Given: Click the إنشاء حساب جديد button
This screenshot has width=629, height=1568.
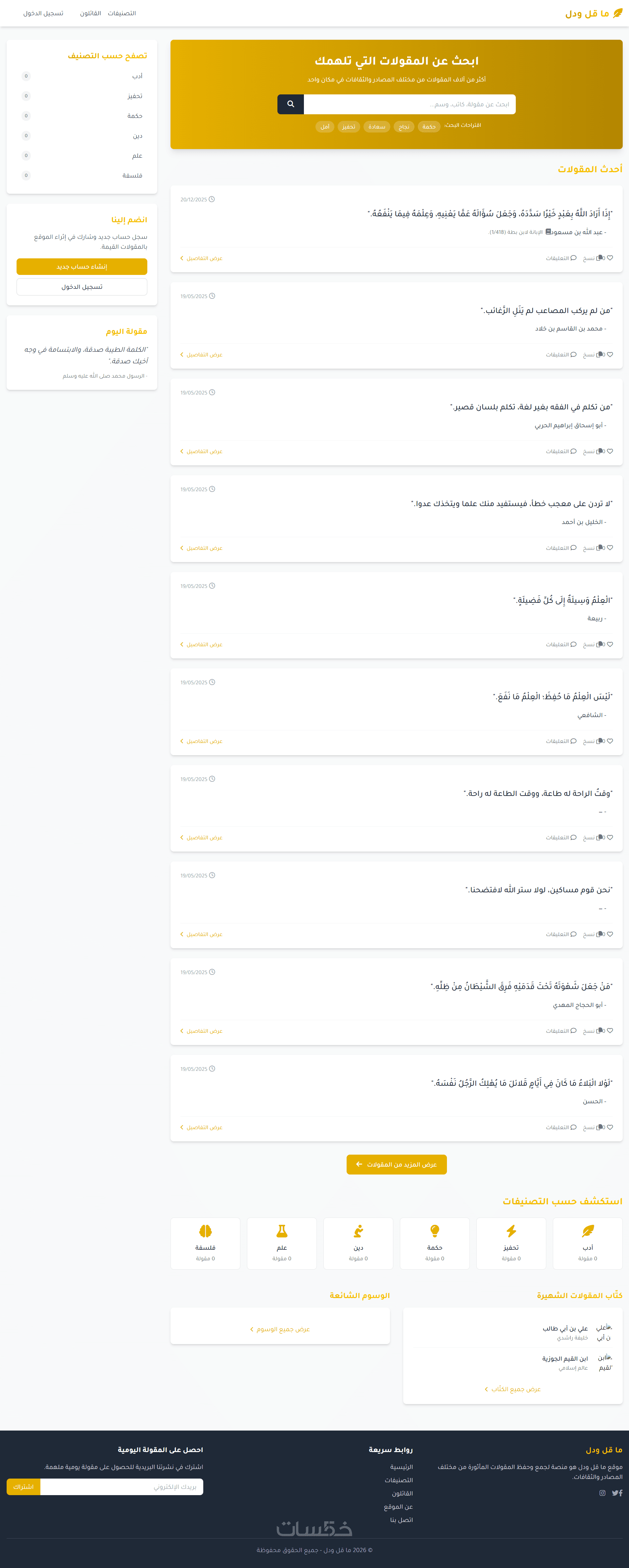Looking at the screenshot, I should [x=81, y=267].
